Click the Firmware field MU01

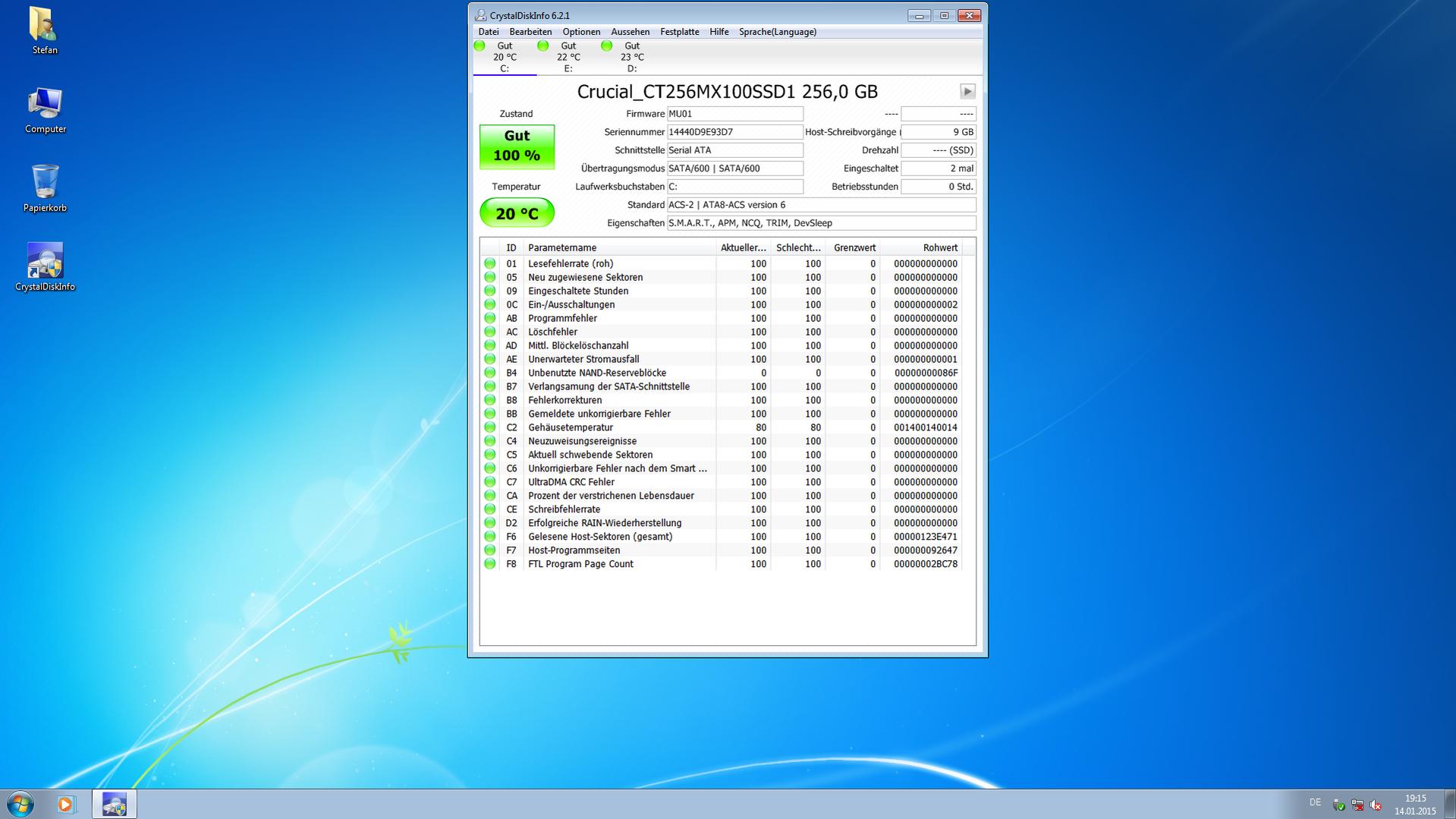(x=734, y=114)
